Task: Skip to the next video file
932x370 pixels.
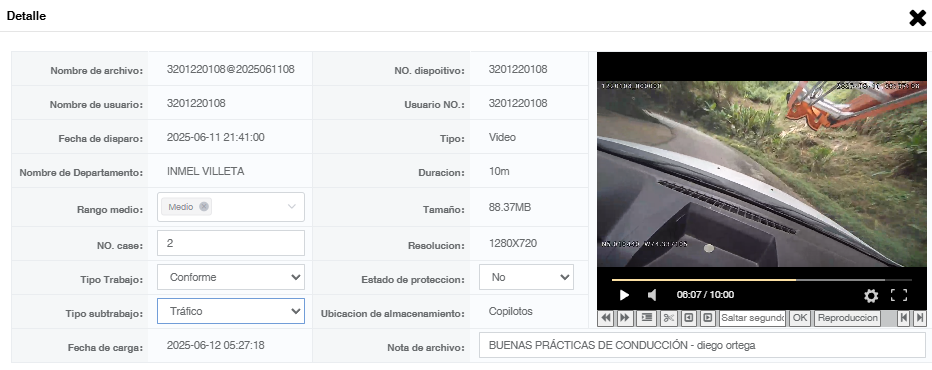Action: (920, 318)
